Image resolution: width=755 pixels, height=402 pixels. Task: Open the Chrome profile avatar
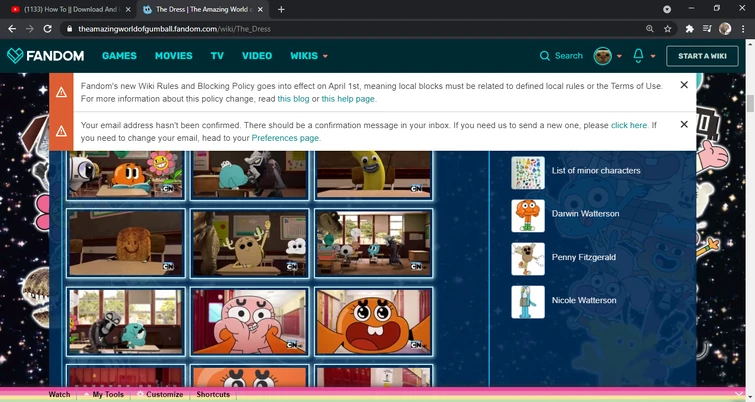725,29
